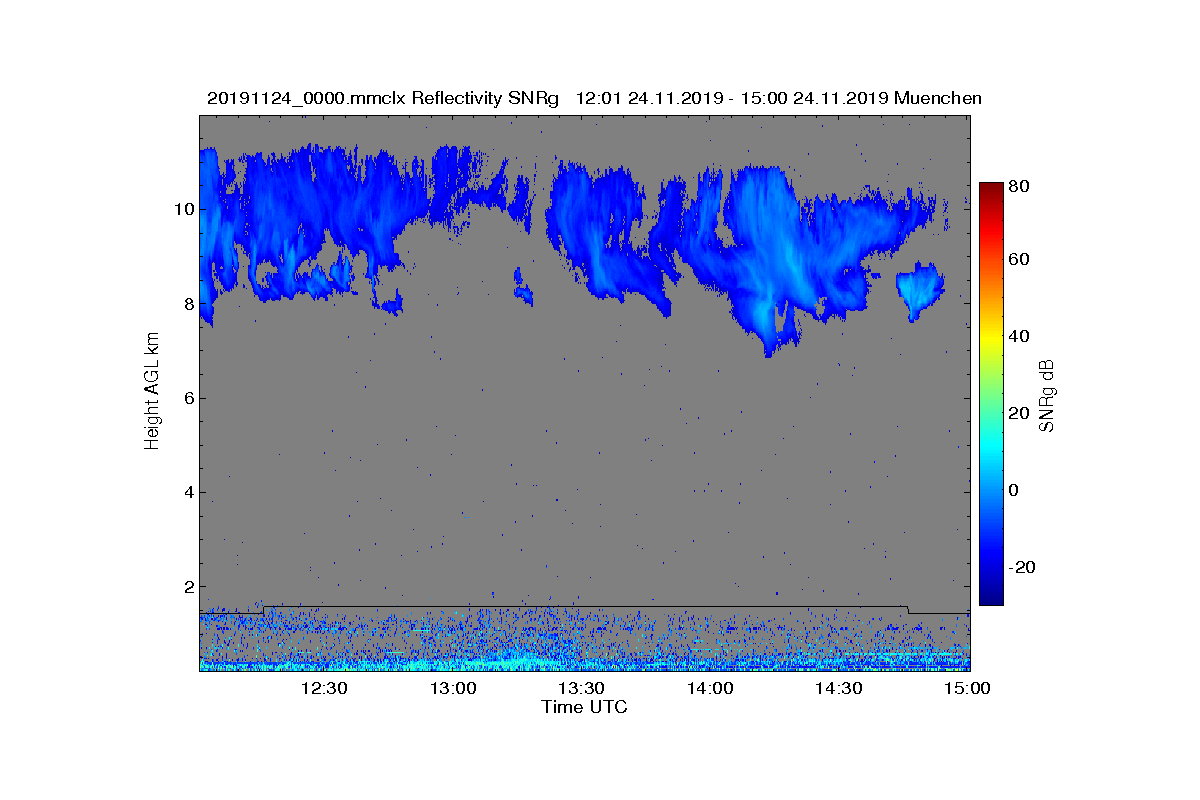The image size is (1200, 800).
Task: Click the 15:00 time tick label
Action: click(967, 688)
